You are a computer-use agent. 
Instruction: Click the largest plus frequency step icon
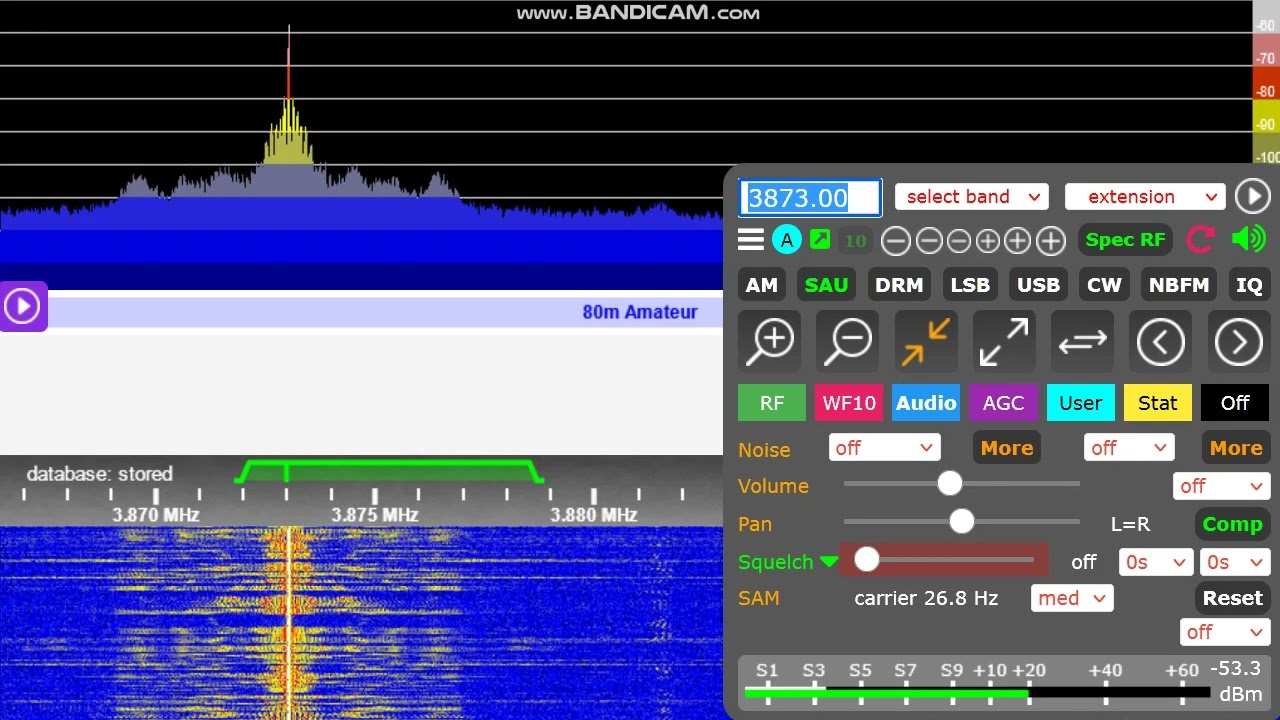pyautogui.click(x=1051, y=240)
